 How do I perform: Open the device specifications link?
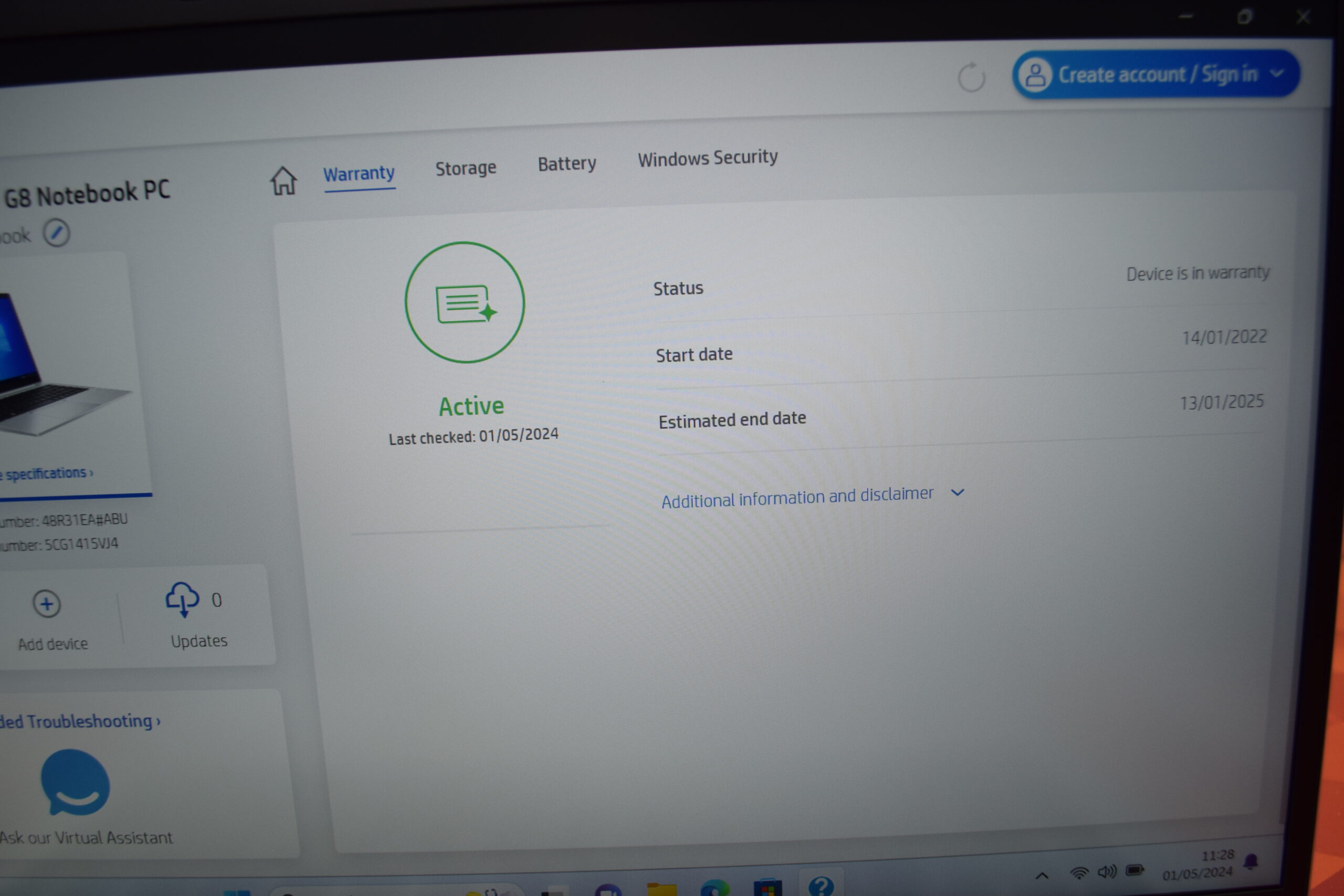[46, 473]
